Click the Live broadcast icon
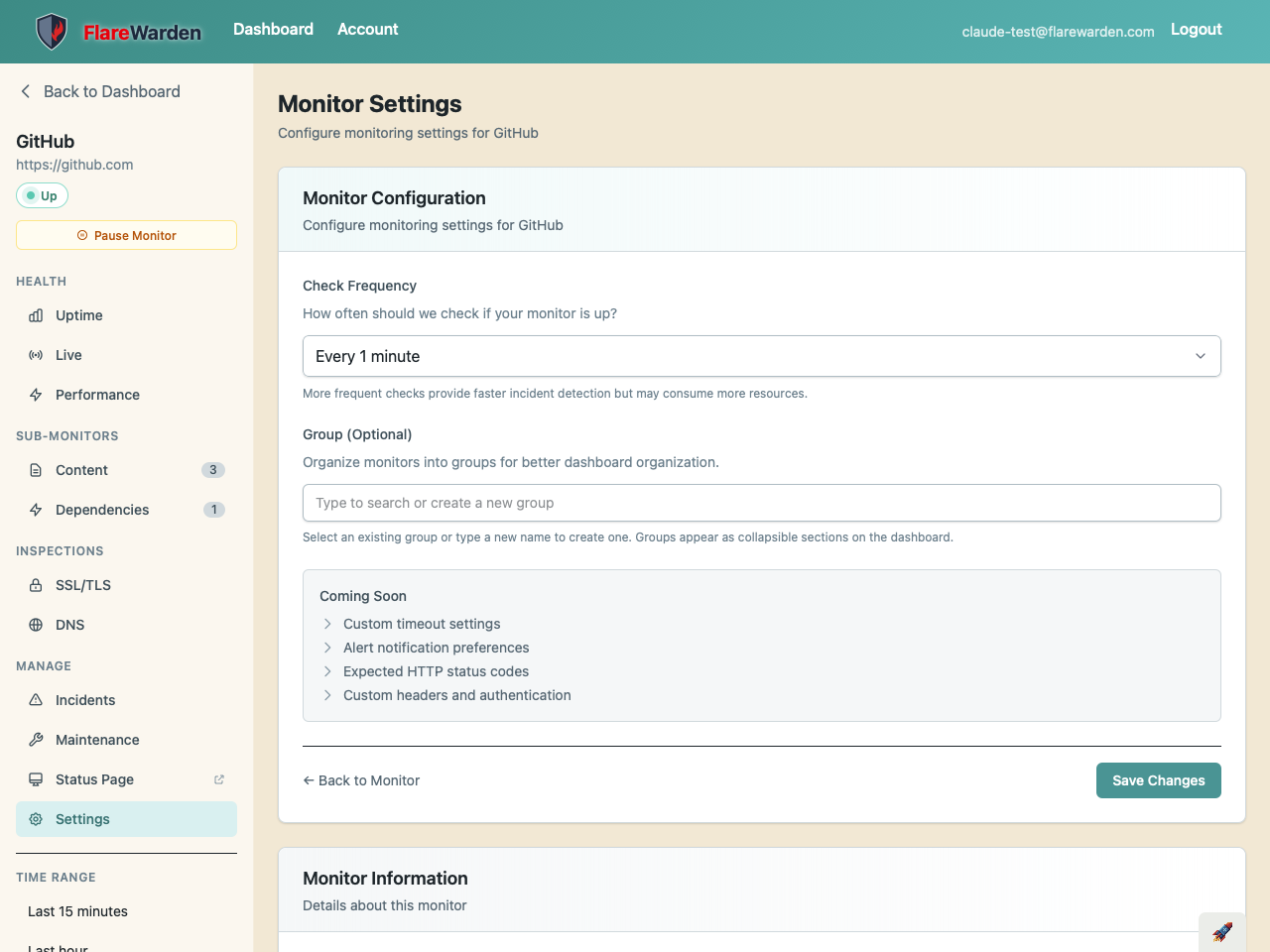 click(36, 355)
